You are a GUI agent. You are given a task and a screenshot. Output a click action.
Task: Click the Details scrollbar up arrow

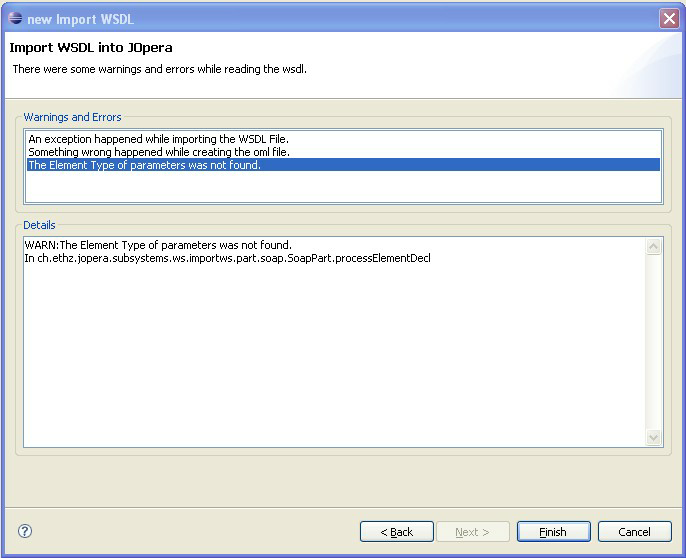pyautogui.click(x=654, y=246)
